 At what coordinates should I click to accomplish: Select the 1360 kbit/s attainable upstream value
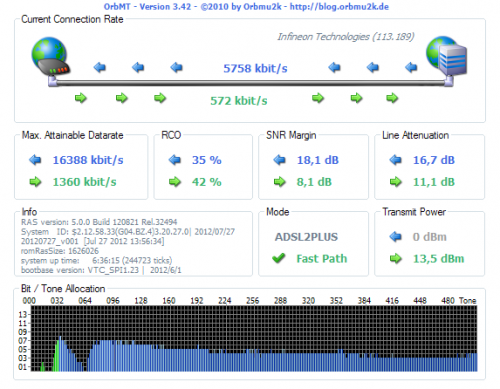[x=85, y=182]
